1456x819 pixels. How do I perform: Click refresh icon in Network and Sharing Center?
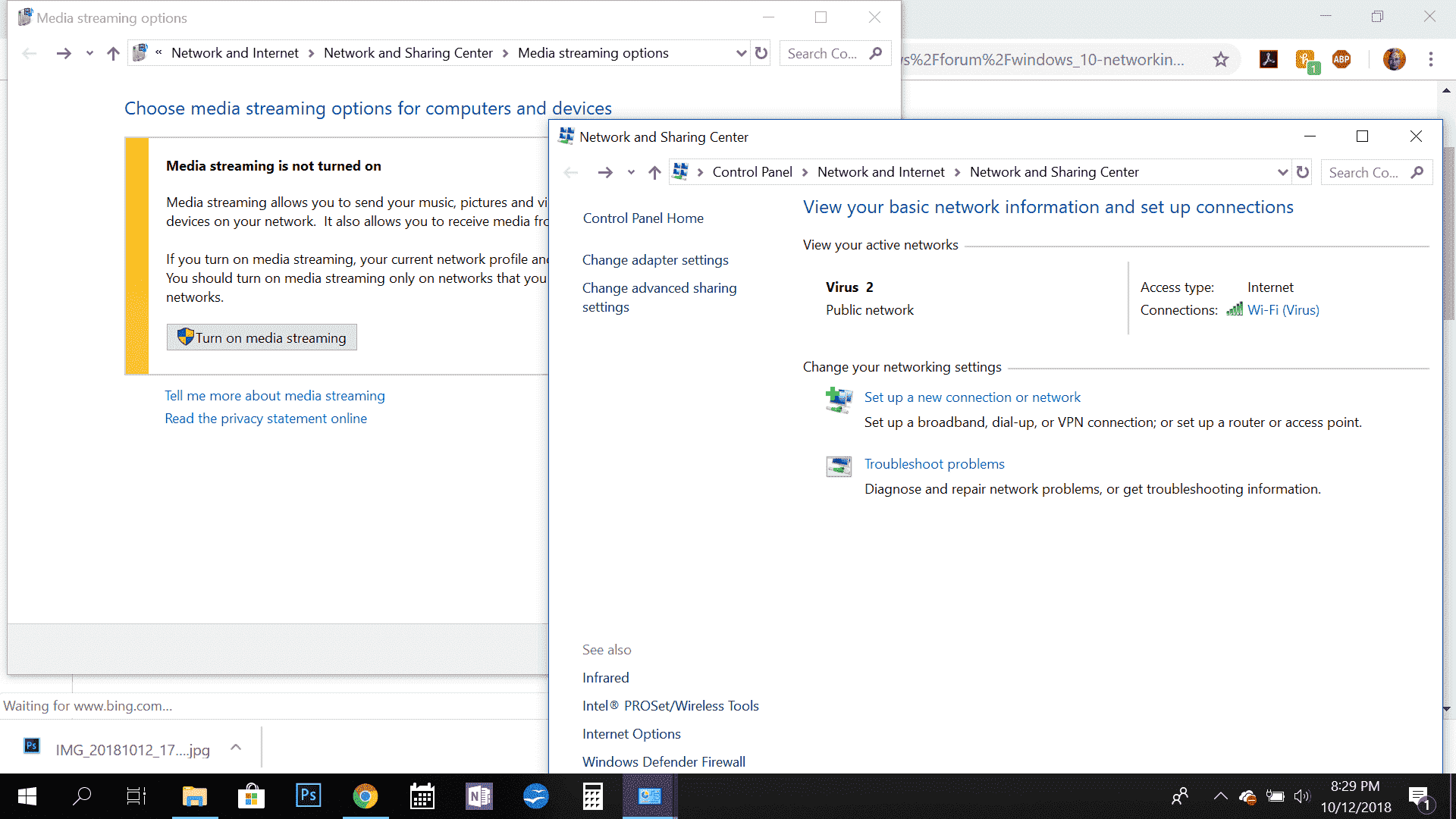click(x=1303, y=172)
